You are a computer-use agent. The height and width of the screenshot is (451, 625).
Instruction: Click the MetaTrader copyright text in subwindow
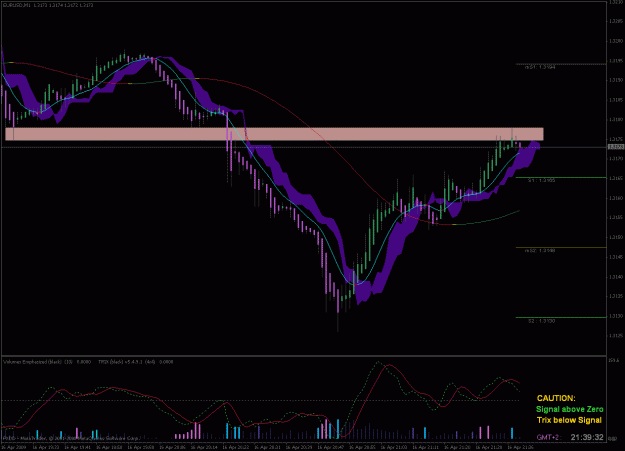tap(71, 438)
